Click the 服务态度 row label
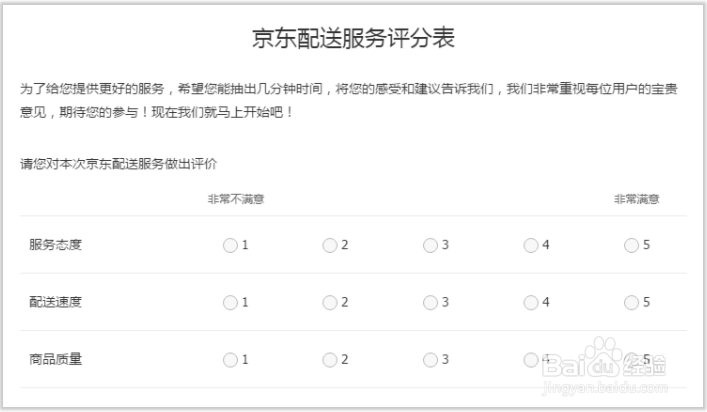Screen dimensions: 707x412 [55, 245]
